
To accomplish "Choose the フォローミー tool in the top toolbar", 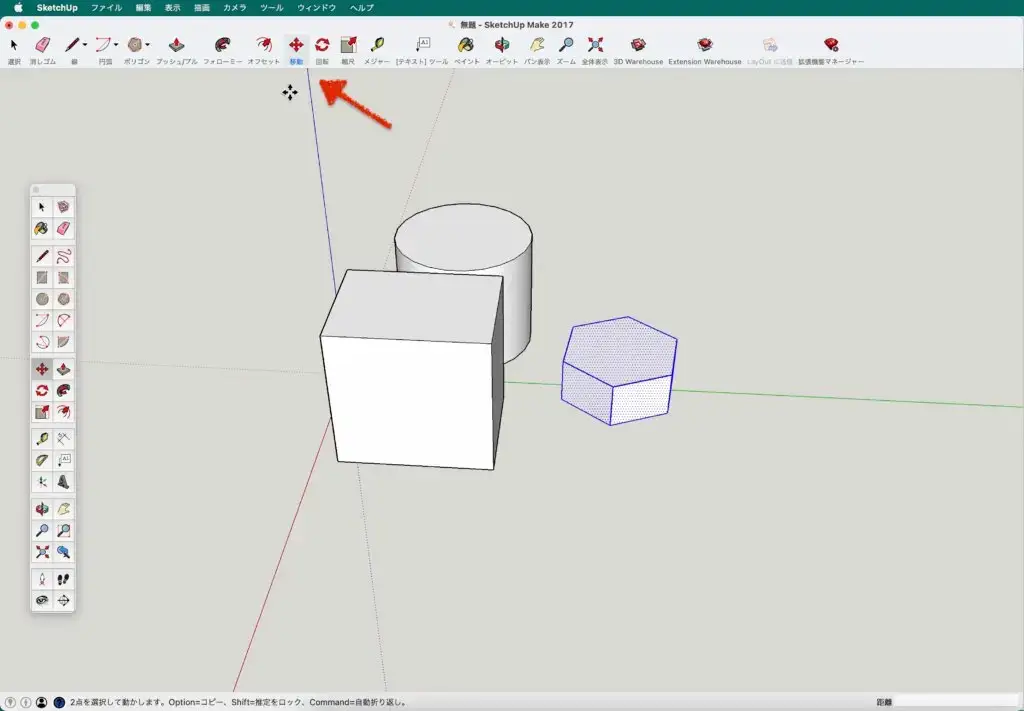I will pyautogui.click(x=222, y=45).
